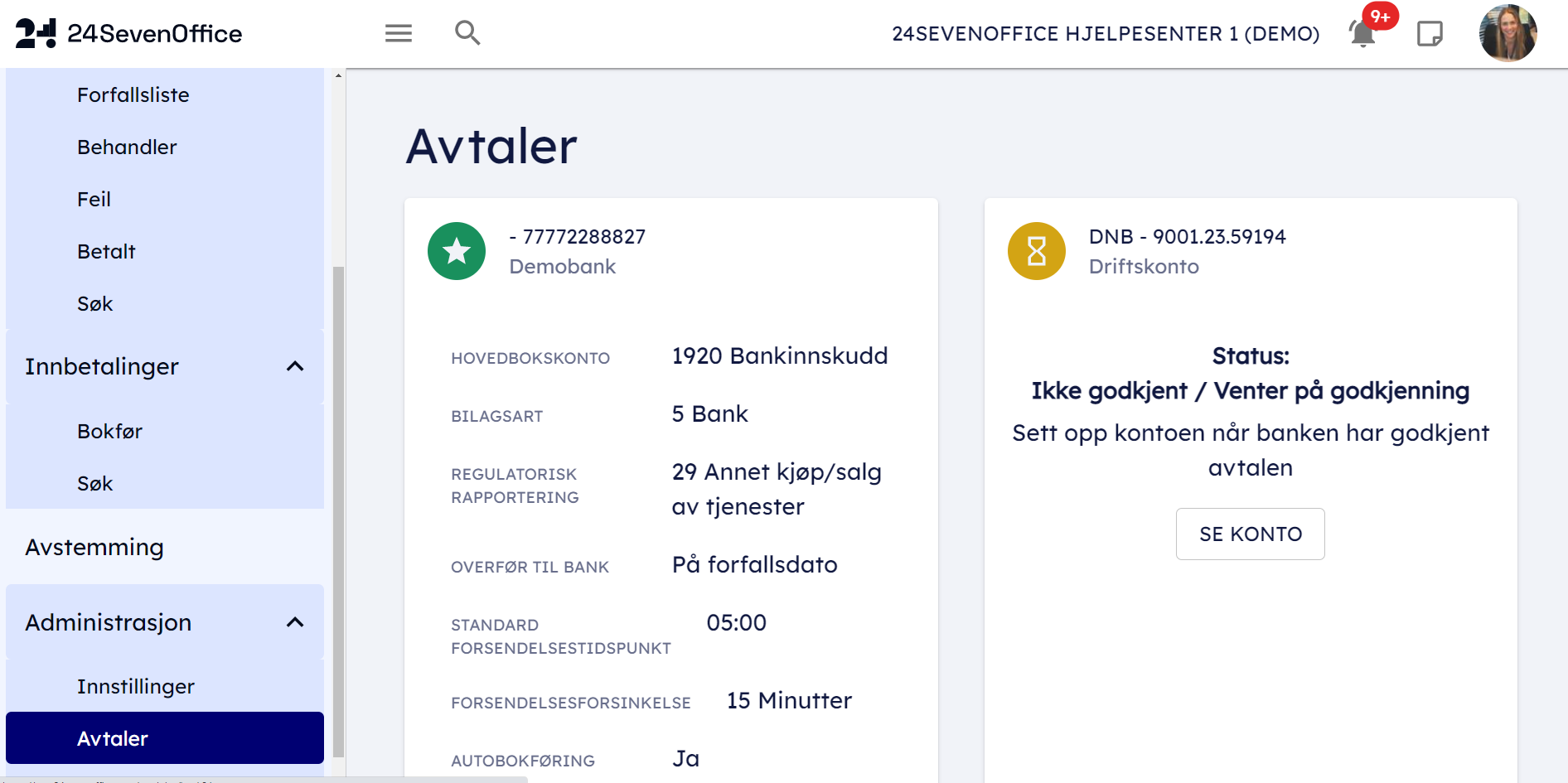
Task: Click the green star Demobank icon
Action: tap(457, 251)
